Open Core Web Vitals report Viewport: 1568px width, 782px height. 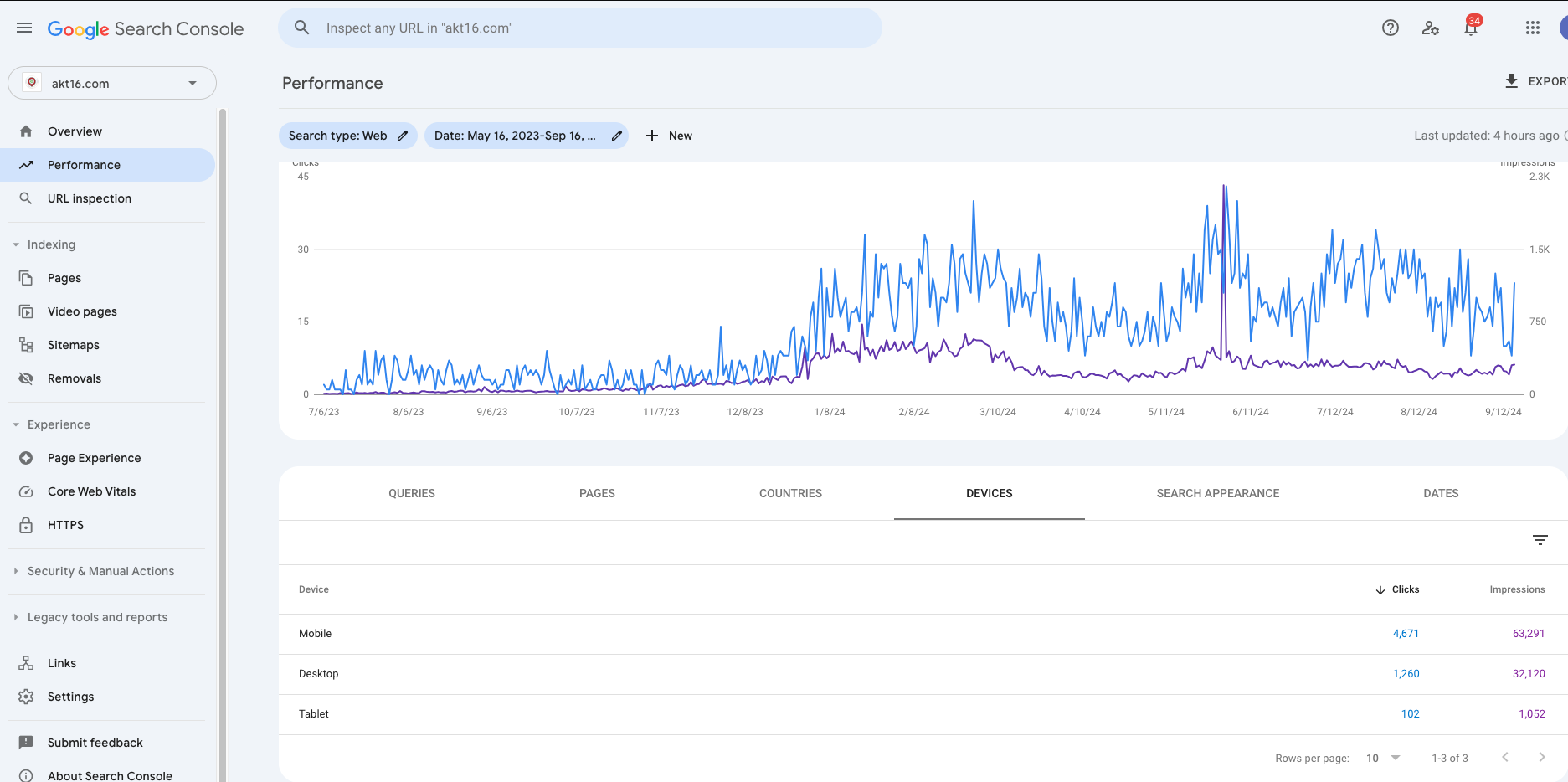click(x=91, y=491)
